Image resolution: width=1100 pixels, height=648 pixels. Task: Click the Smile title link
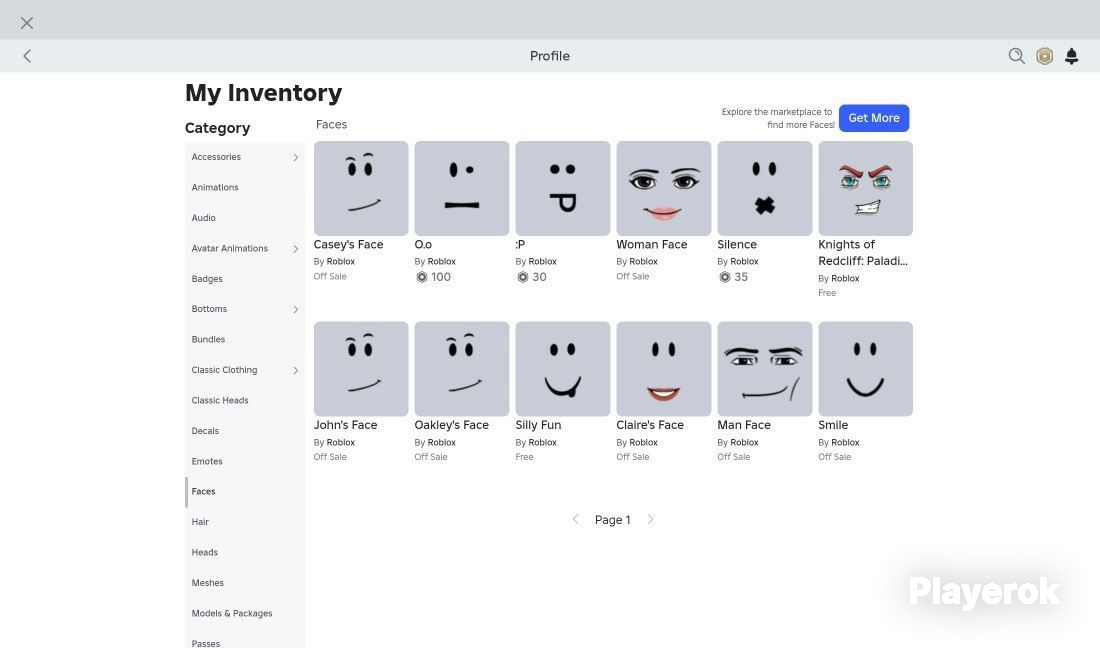point(833,425)
